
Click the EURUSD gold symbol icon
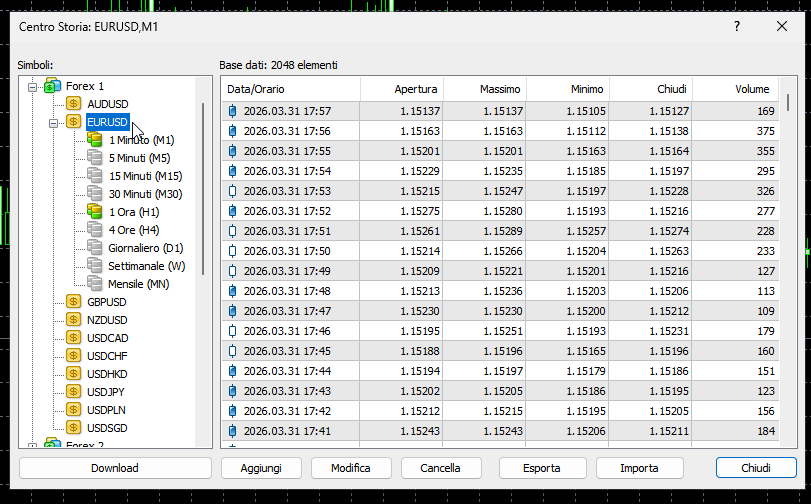tap(73, 122)
